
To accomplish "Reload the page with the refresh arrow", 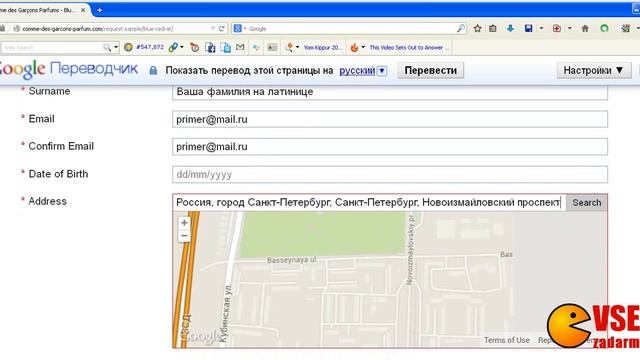I will pos(222,29).
